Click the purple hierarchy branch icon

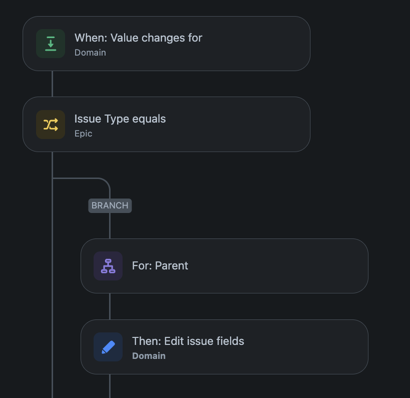point(108,266)
